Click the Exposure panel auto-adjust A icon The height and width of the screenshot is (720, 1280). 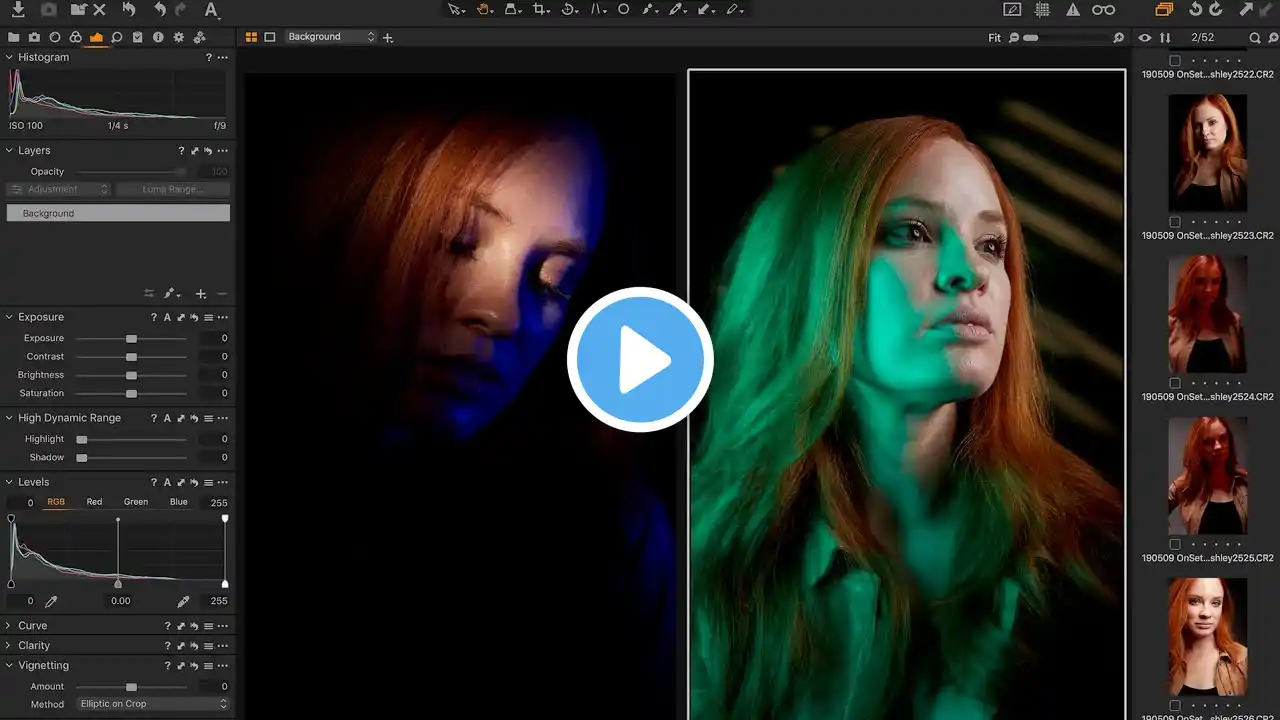[x=168, y=317]
